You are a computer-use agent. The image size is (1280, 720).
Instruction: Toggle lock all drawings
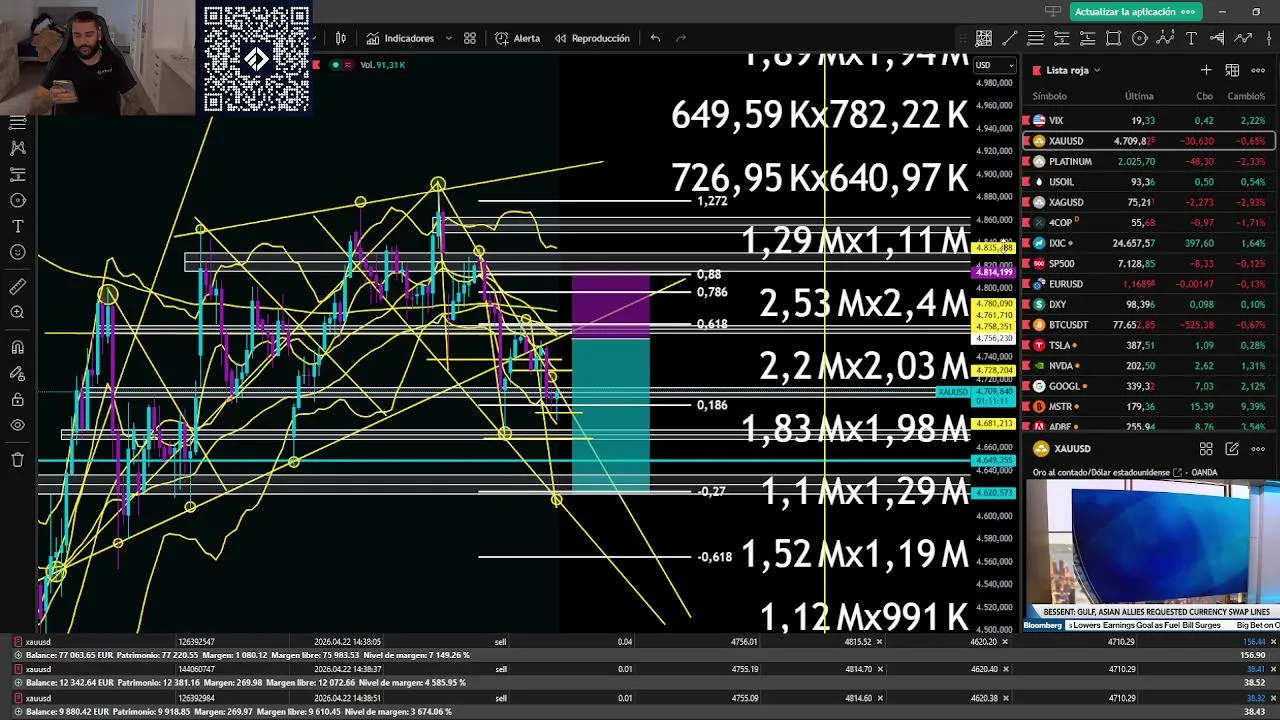coord(17,400)
